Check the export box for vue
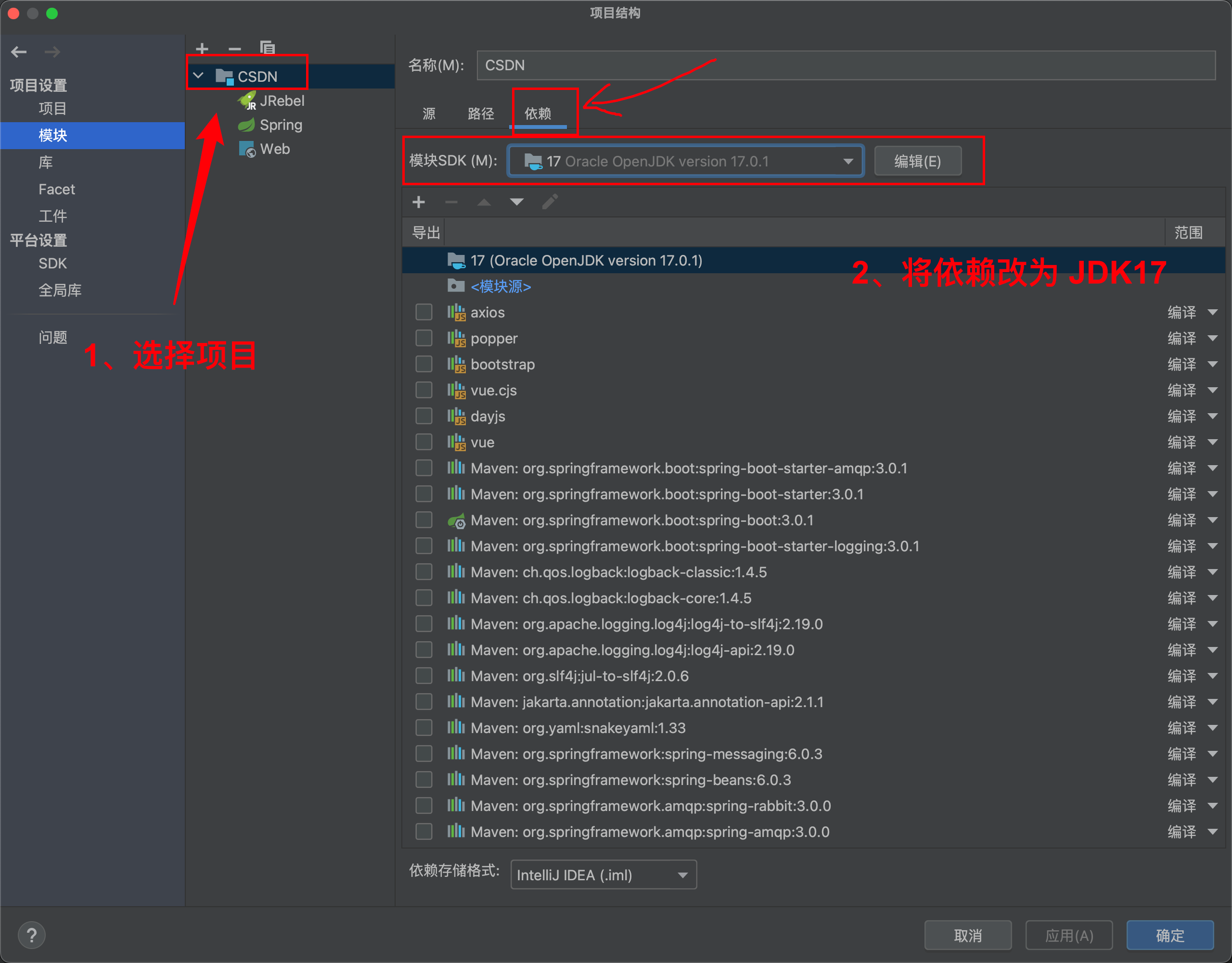 (x=423, y=442)
